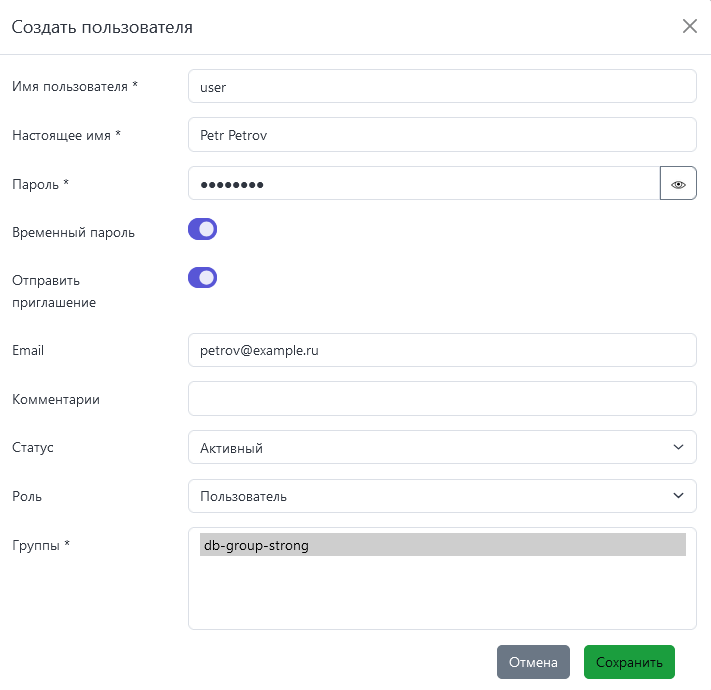The width and height of the screenshot is (711, 690).
Task: Click the Настоящее имя field with Petr Petrov
Action: (x=441, y=135)
